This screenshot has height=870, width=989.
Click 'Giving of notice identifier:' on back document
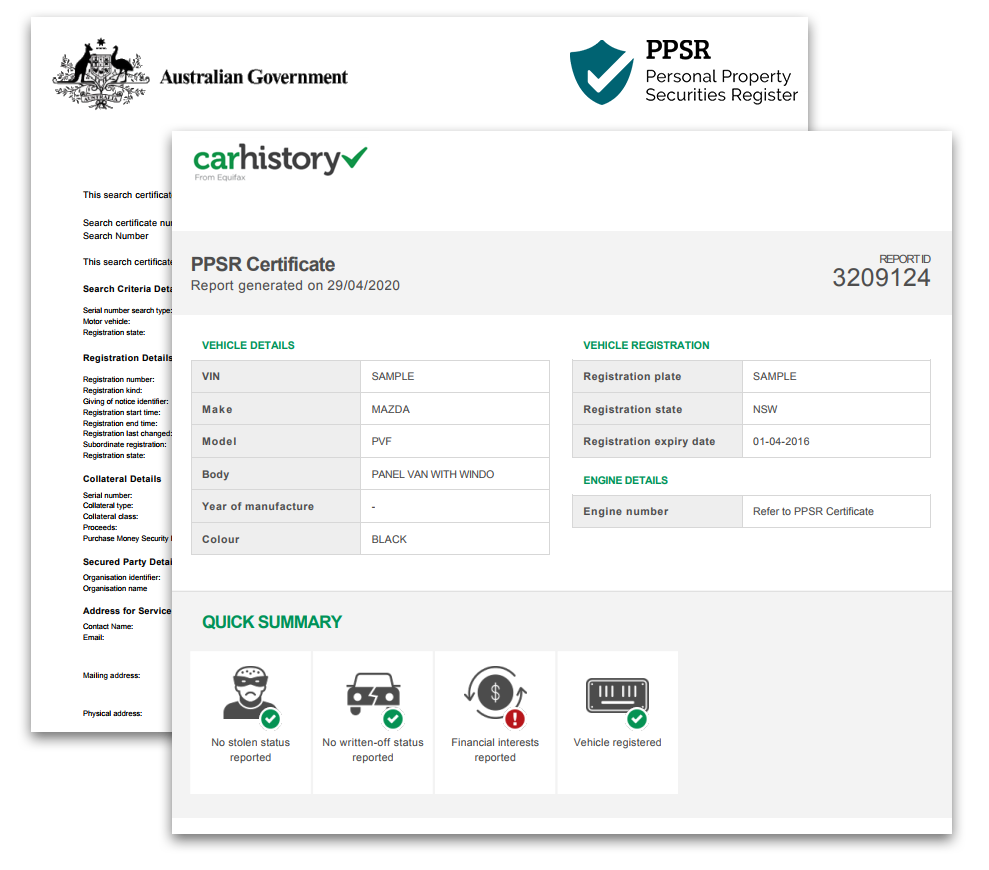tap(126, 401)
